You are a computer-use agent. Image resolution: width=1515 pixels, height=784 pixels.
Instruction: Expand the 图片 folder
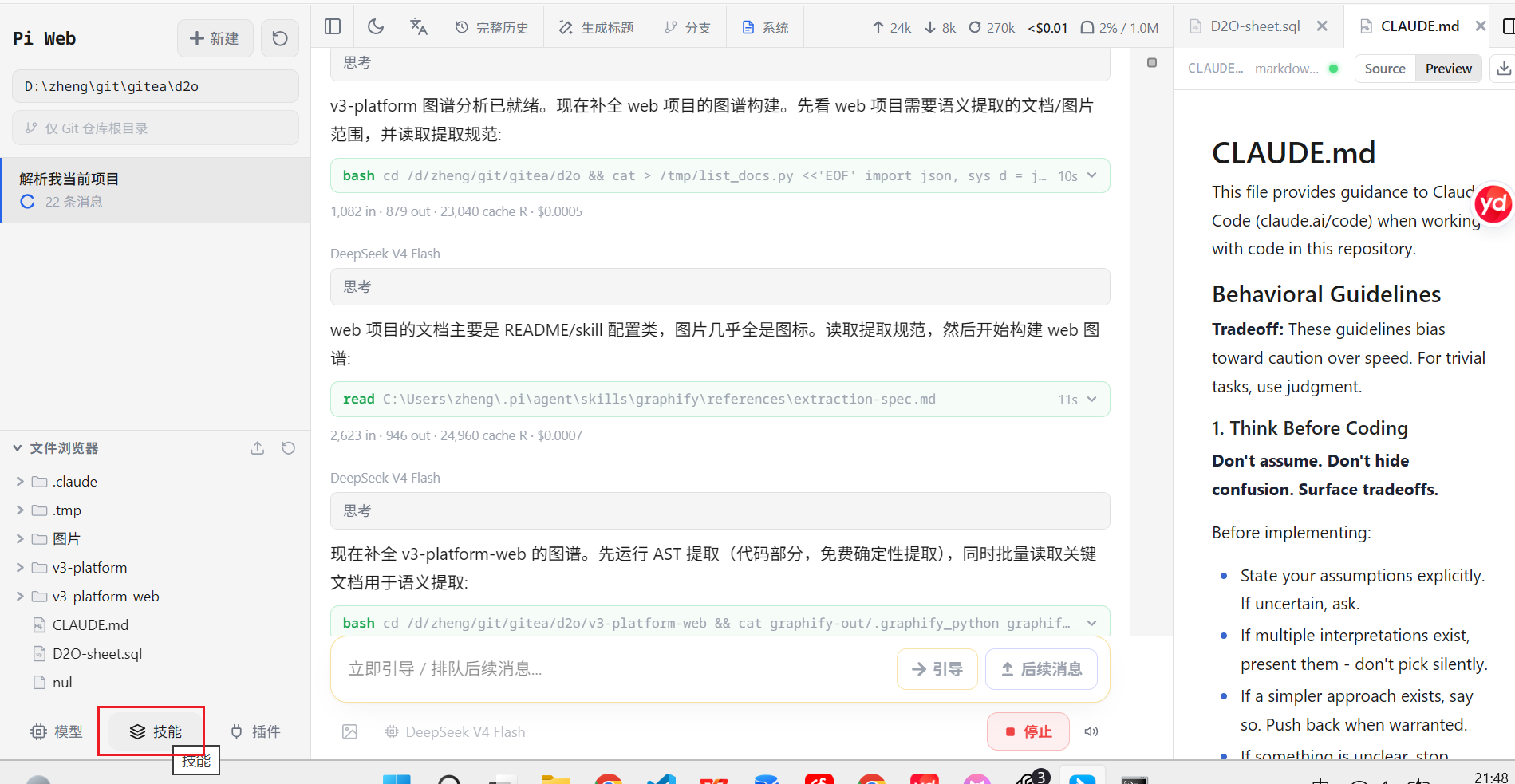point(20,539)
